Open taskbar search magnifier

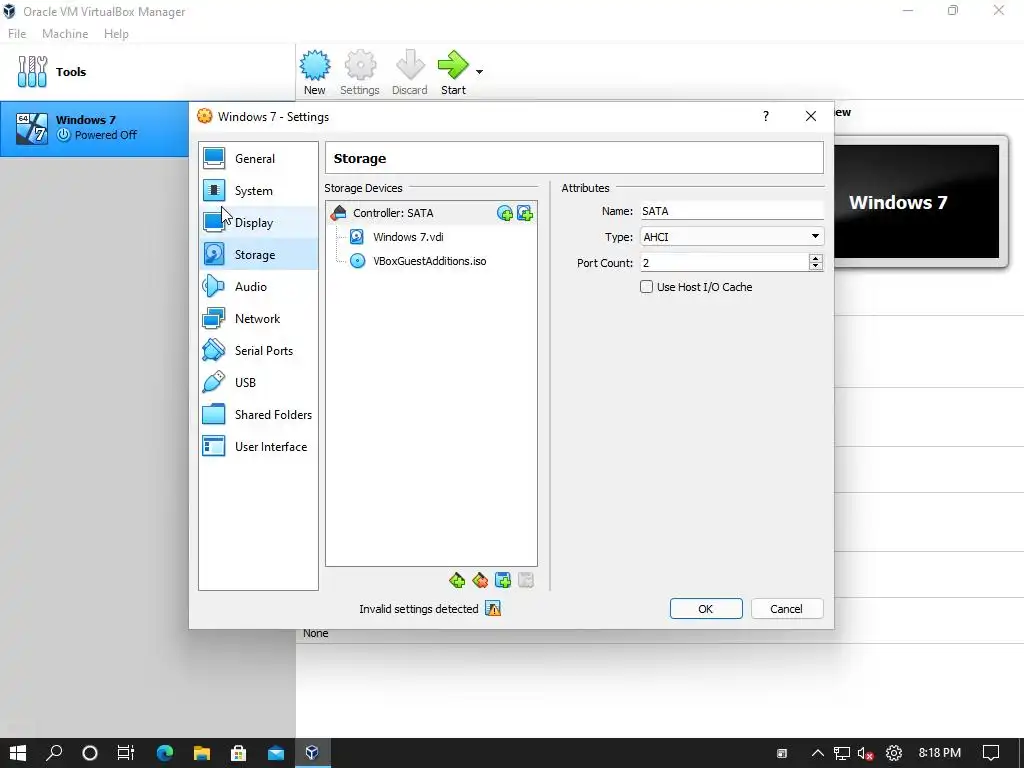point(54,753)
